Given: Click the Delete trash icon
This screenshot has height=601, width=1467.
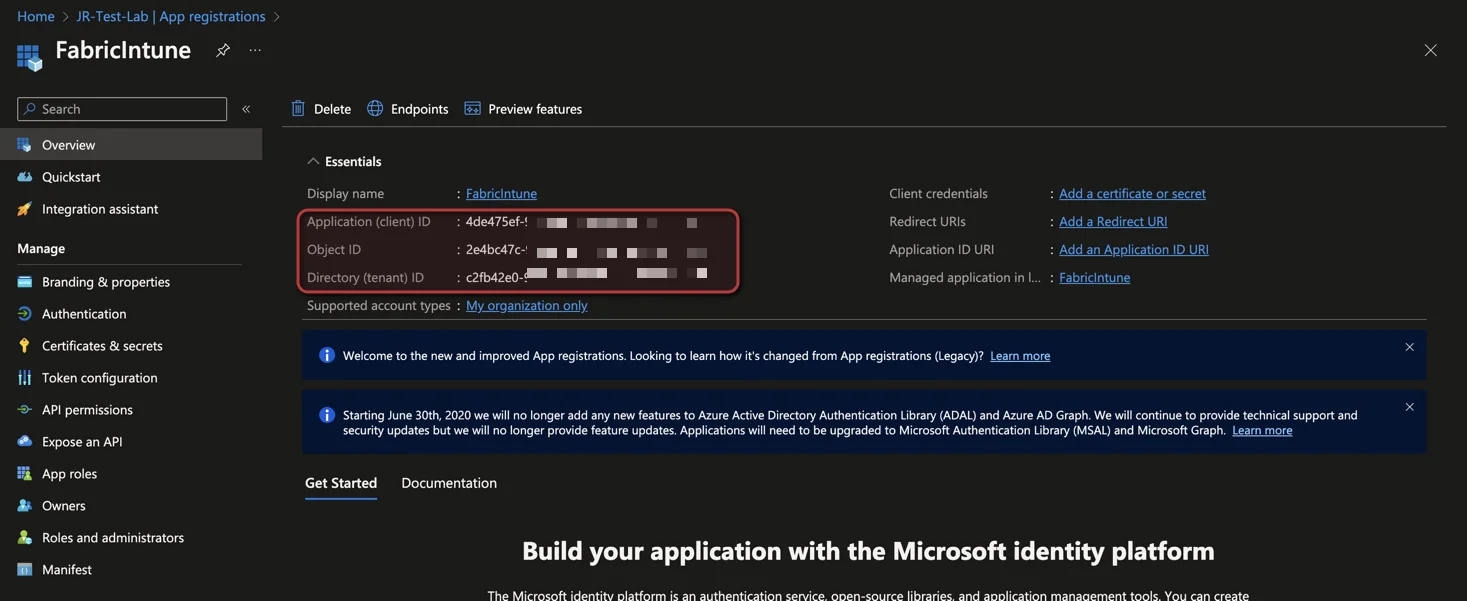Looking at the screenshot, I should (x=298, y=108).
